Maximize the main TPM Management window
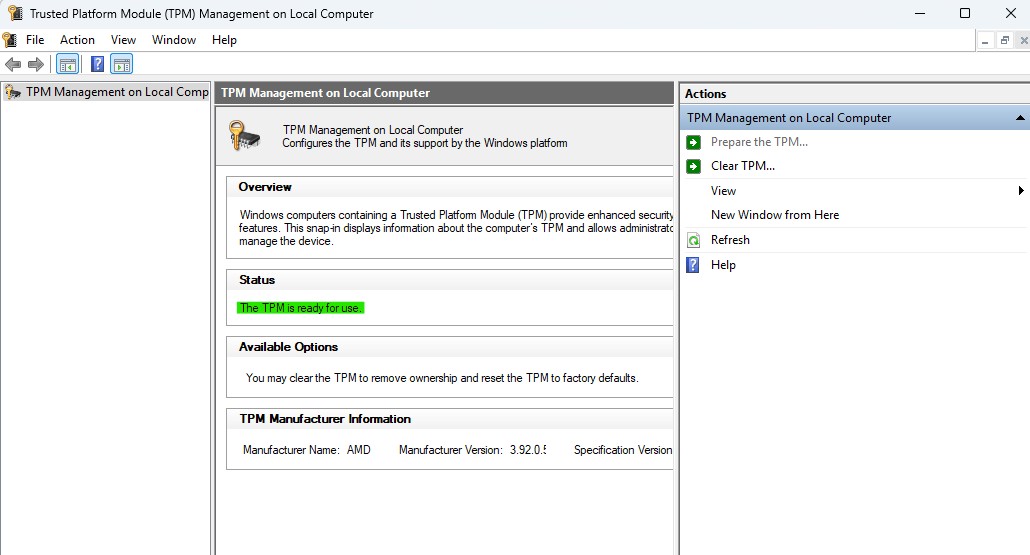Viewport: 1030px width, 555px height. click(965, 13)
